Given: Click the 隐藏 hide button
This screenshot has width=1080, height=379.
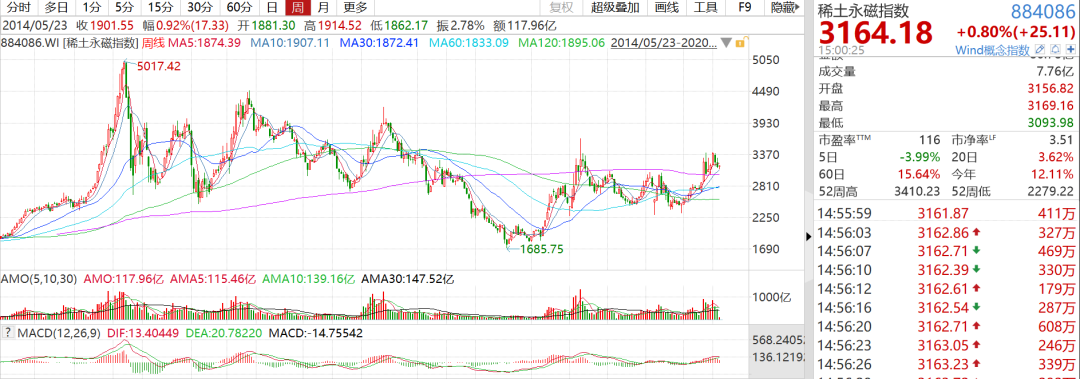Looking at the screenshot, I should (x=784, y=8).
